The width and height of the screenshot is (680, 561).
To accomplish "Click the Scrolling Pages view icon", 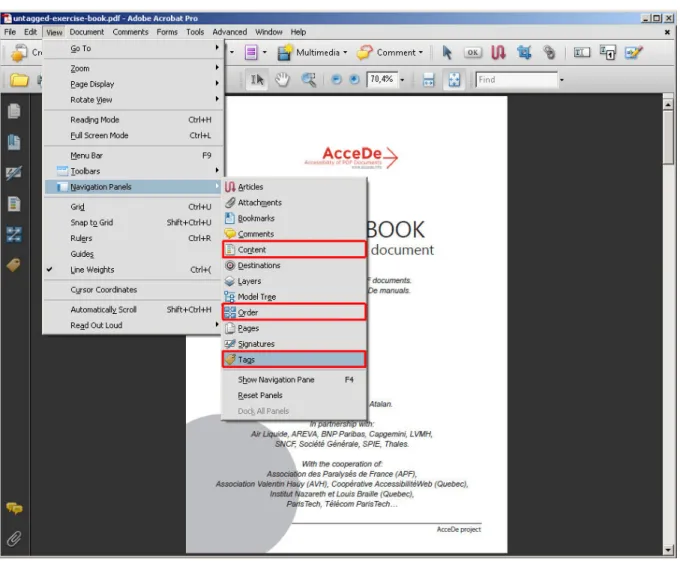I will point(428,80).
